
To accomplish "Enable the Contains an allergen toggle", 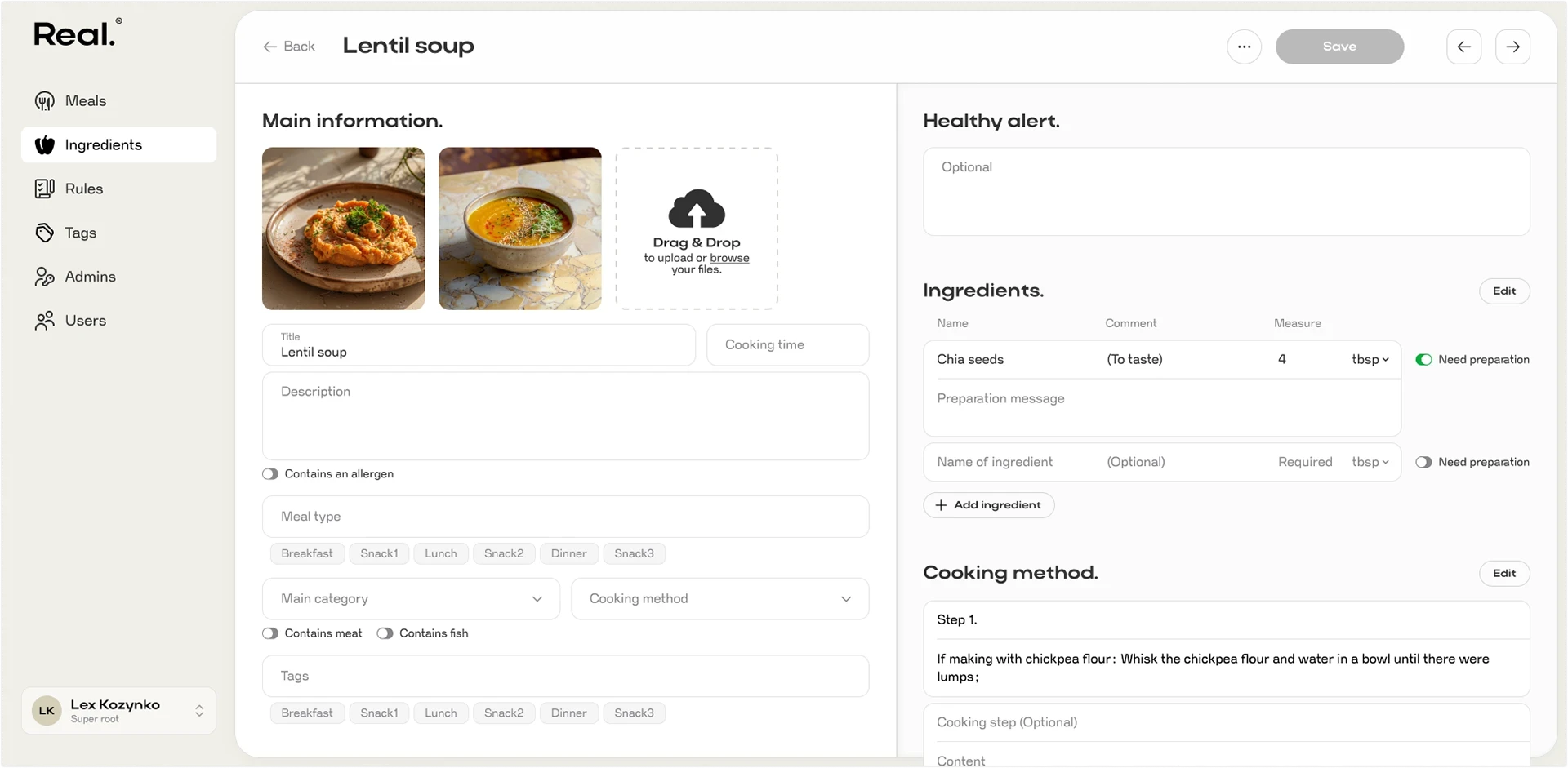I will (270, 474).
